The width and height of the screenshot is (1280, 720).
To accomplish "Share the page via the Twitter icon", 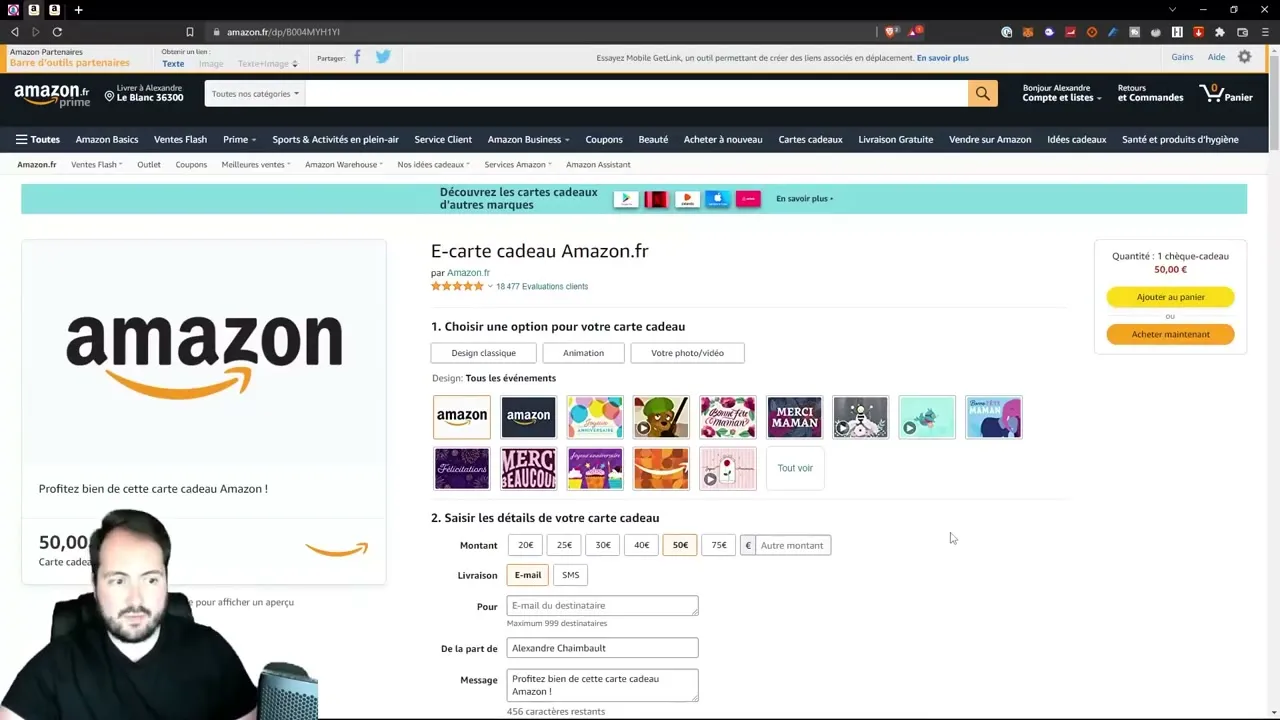I will (383, 57).
